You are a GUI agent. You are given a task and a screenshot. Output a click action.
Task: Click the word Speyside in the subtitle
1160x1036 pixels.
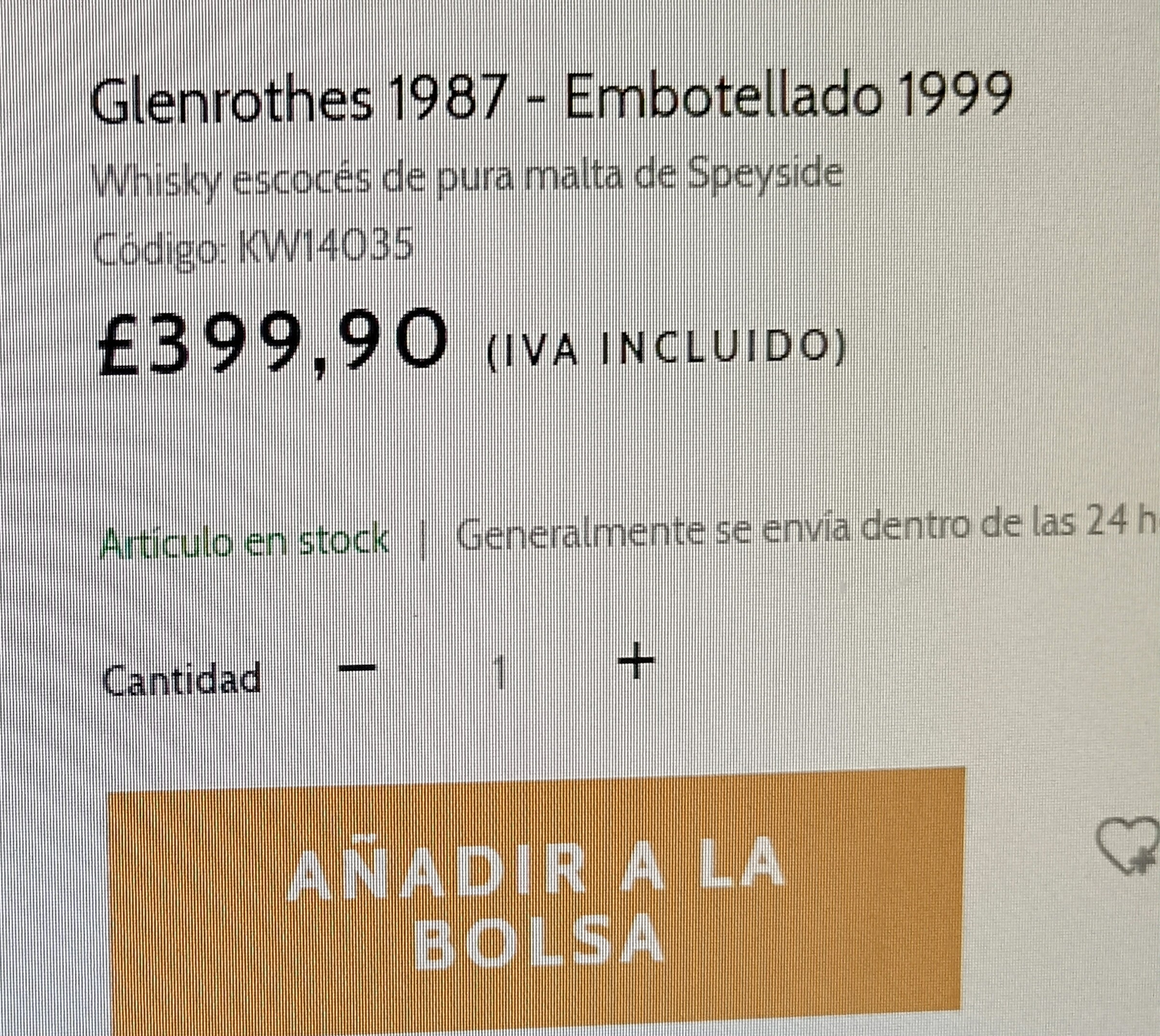(765, 175)
